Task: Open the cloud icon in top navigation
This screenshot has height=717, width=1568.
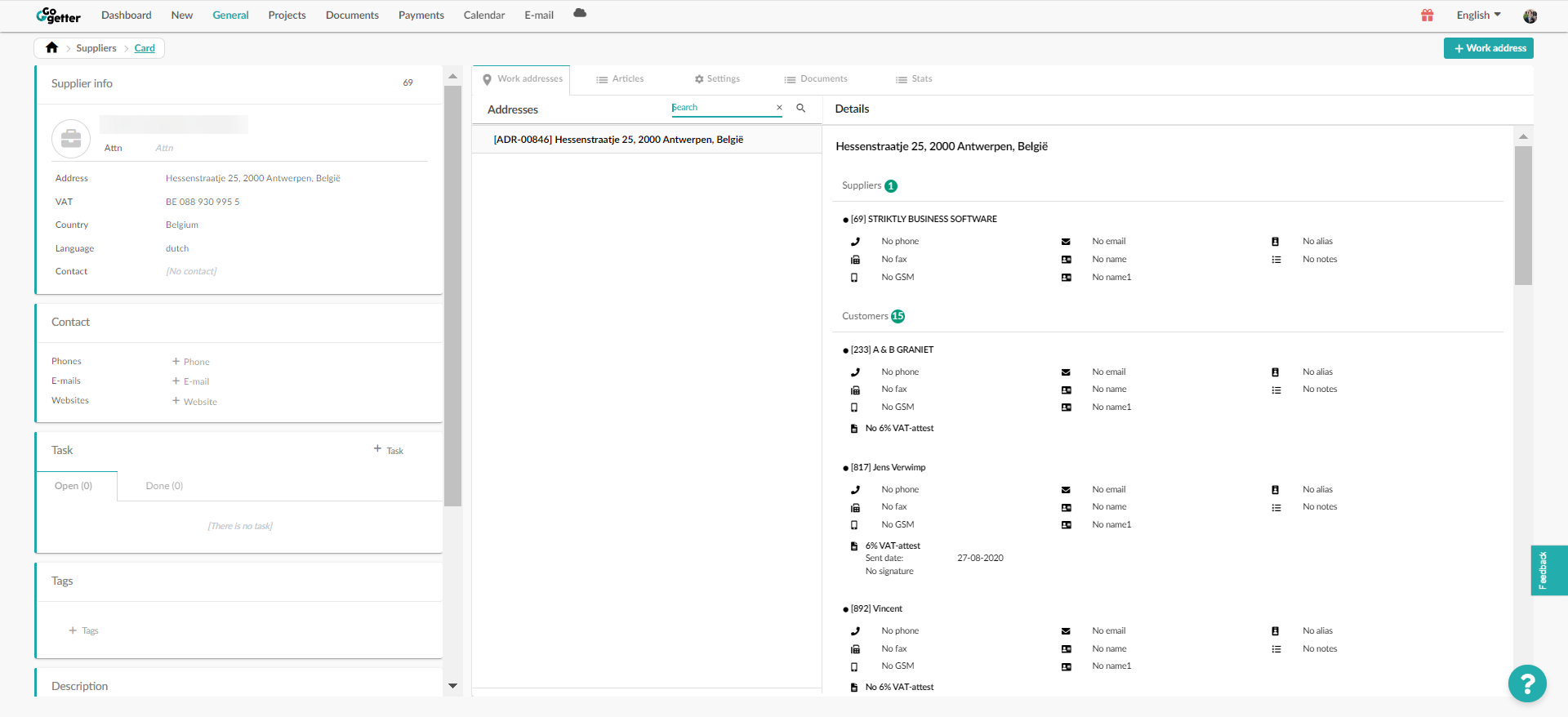Action: coord(580,13)
